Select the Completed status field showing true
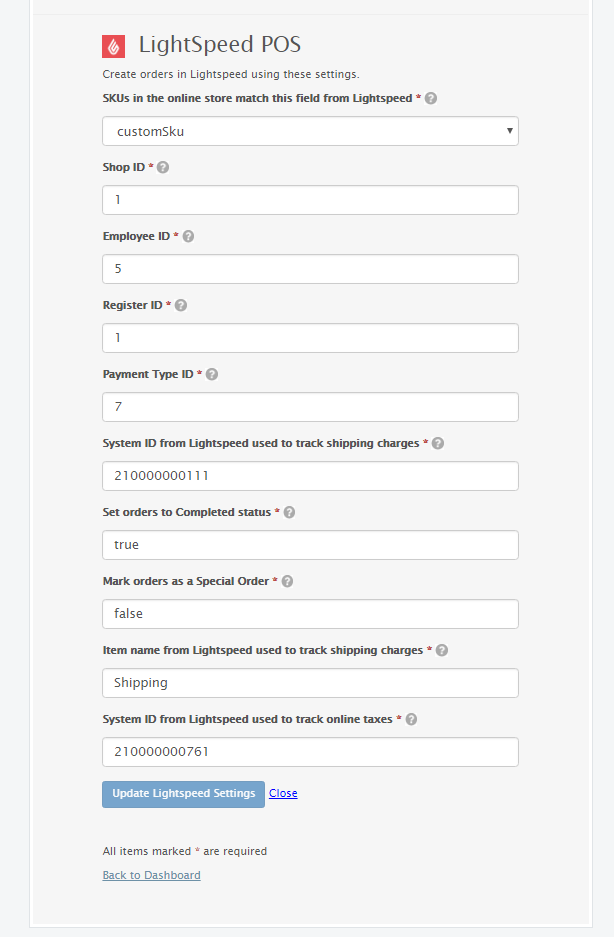614x937 pixels. pyautogui.click(x=310, y=545)
